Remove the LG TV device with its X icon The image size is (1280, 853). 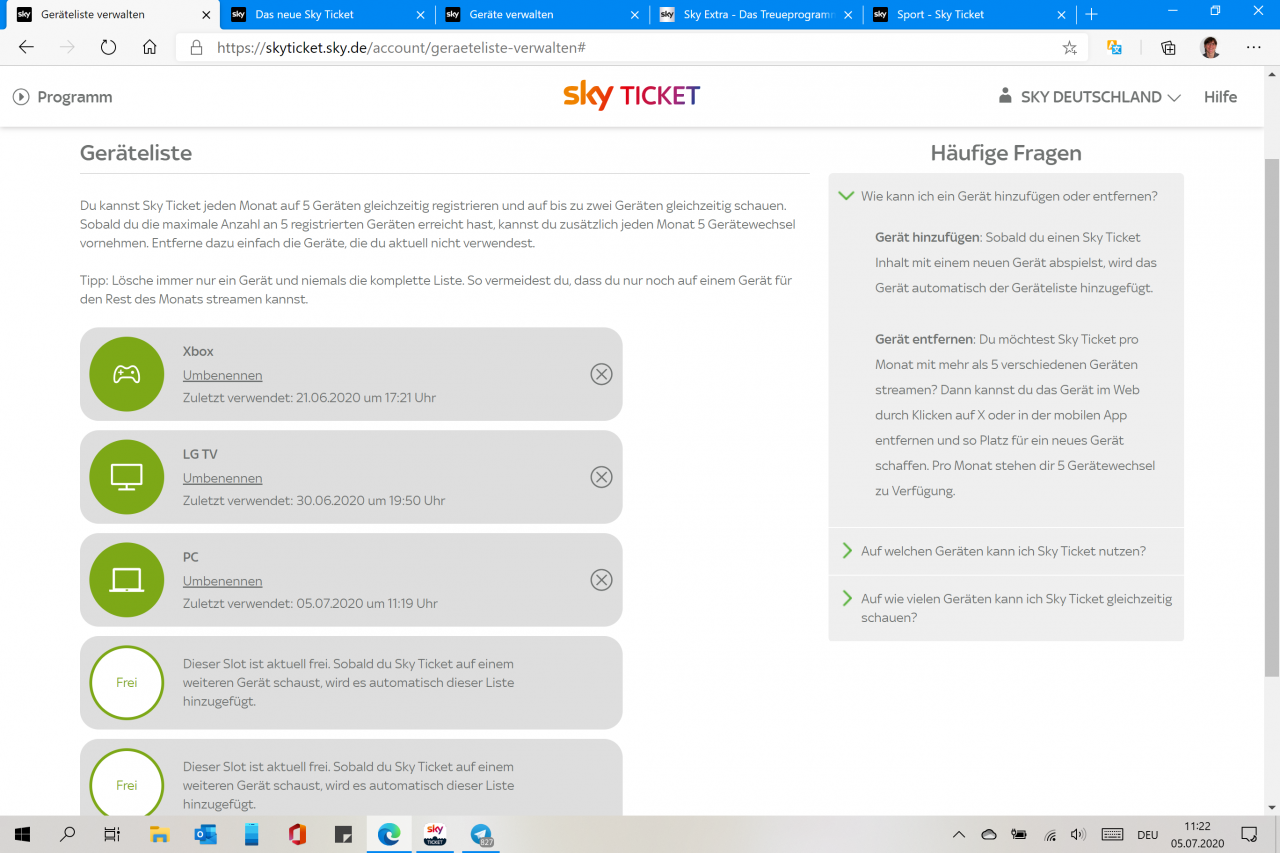pos(601,477)
